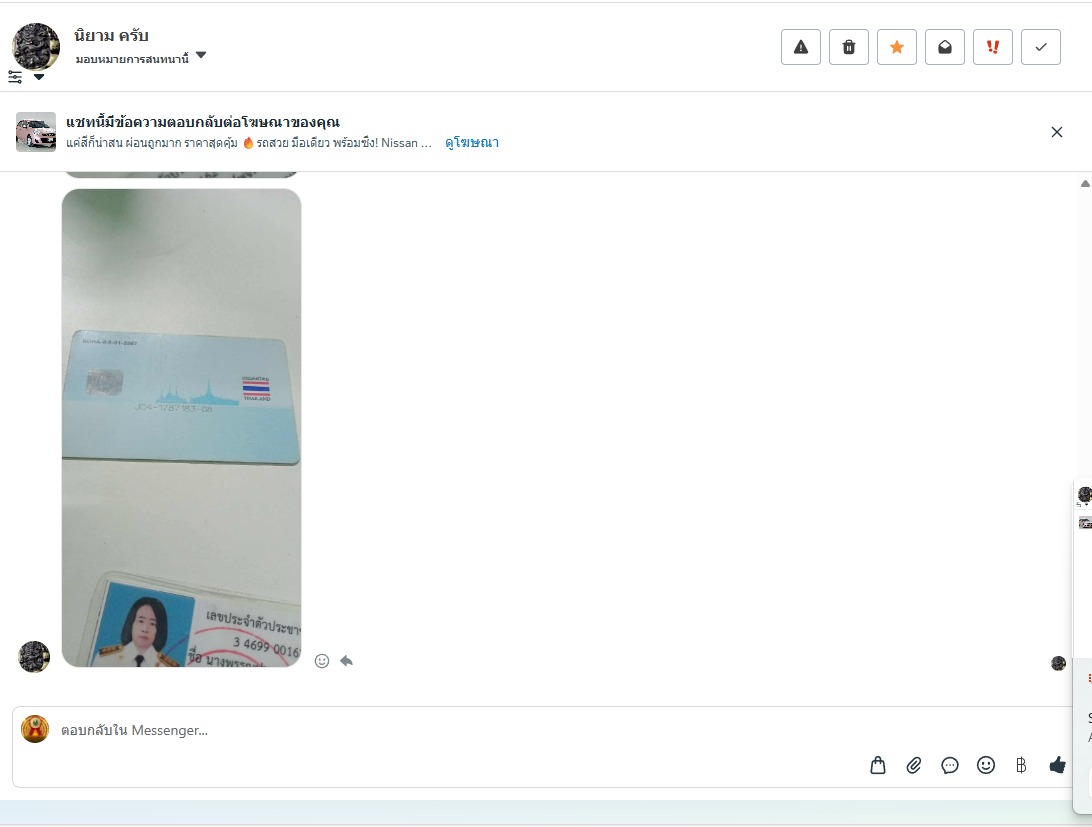Report conversation with warning triangle icon
This screenshot has height=827, width=1092.
[x=801, y=47]
